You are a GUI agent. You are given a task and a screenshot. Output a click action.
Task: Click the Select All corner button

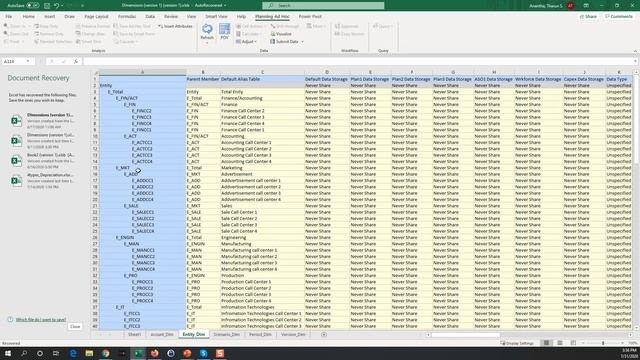click(x=95, y=73)
